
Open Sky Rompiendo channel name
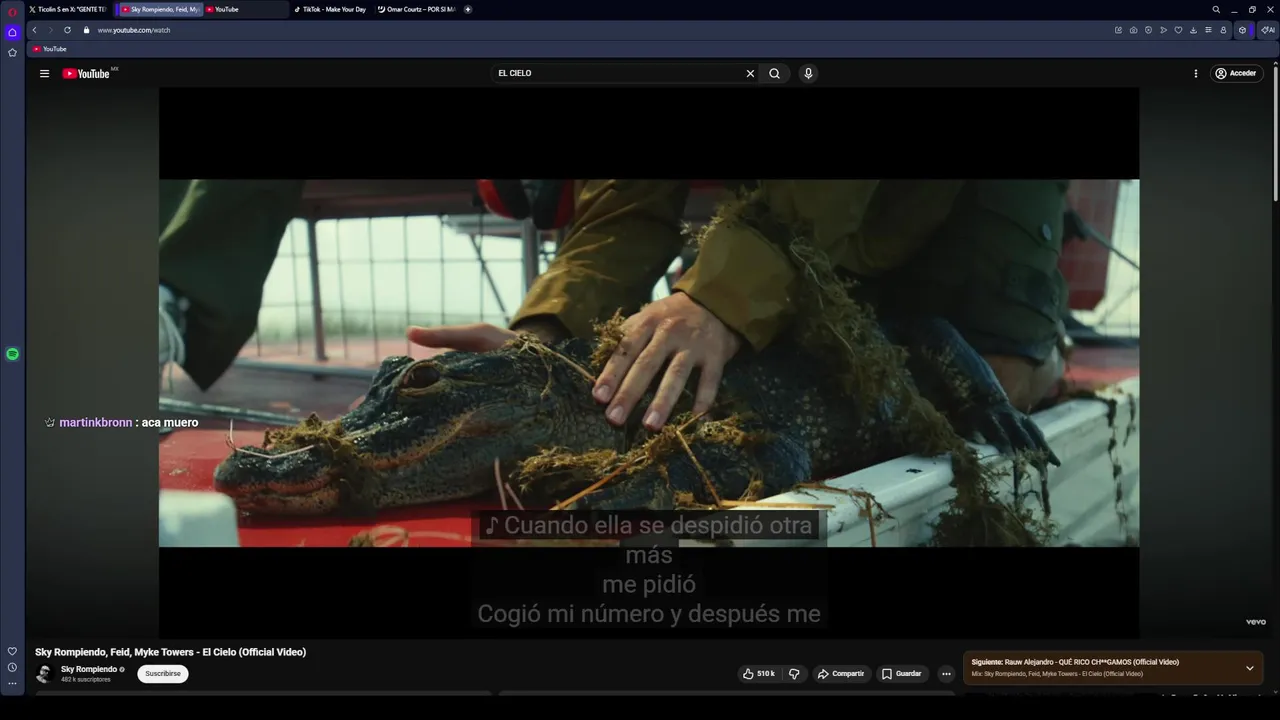pos(89,669)
